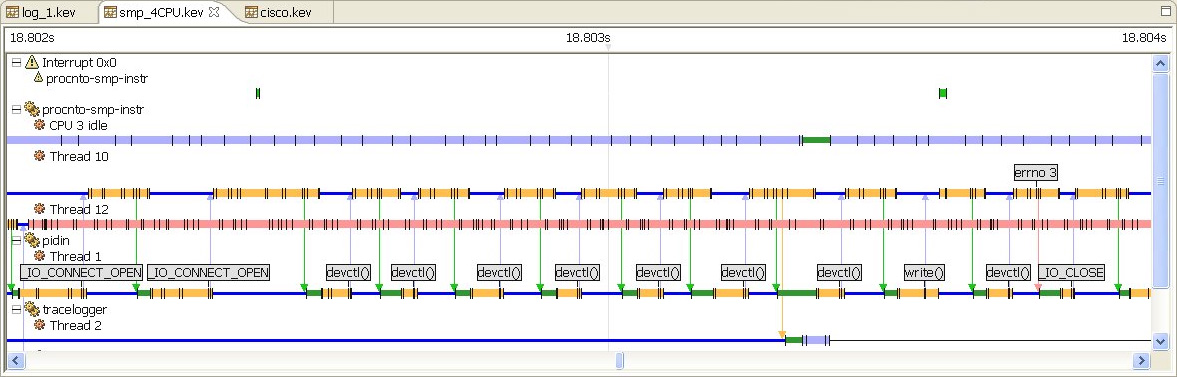
Task: Click the green segment on CPU 3 idle bar
Action: click(x=816, y=140)
